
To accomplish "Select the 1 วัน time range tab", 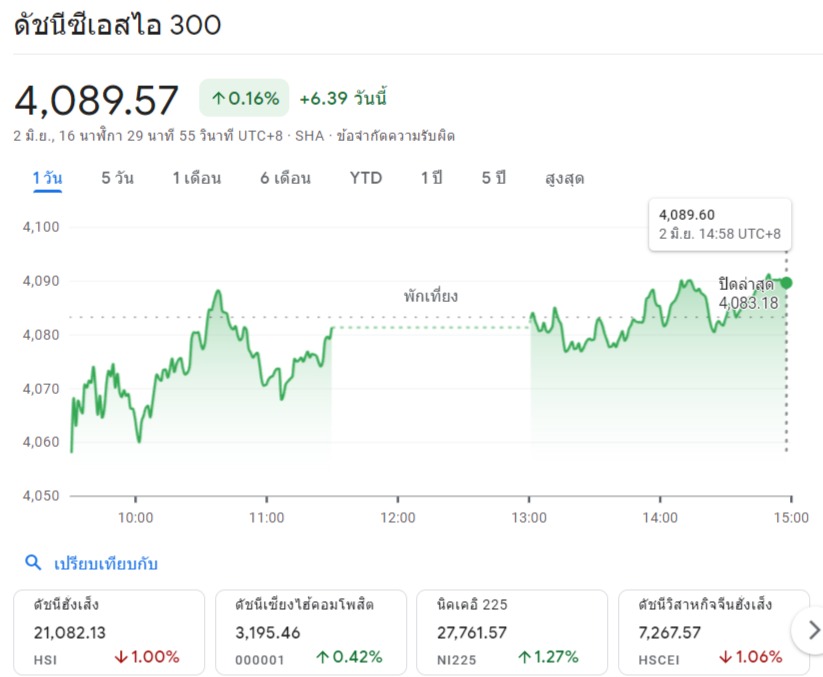I will [47, 178].
